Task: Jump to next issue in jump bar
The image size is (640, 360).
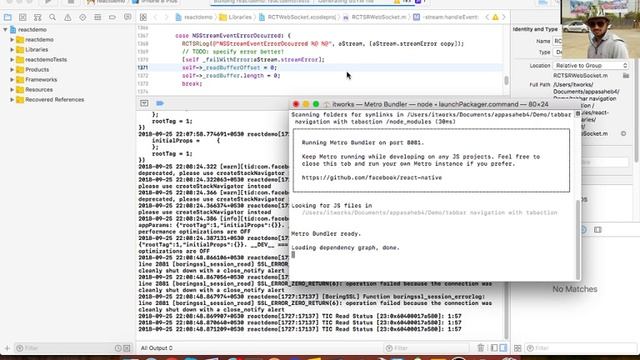Action: 504,17
